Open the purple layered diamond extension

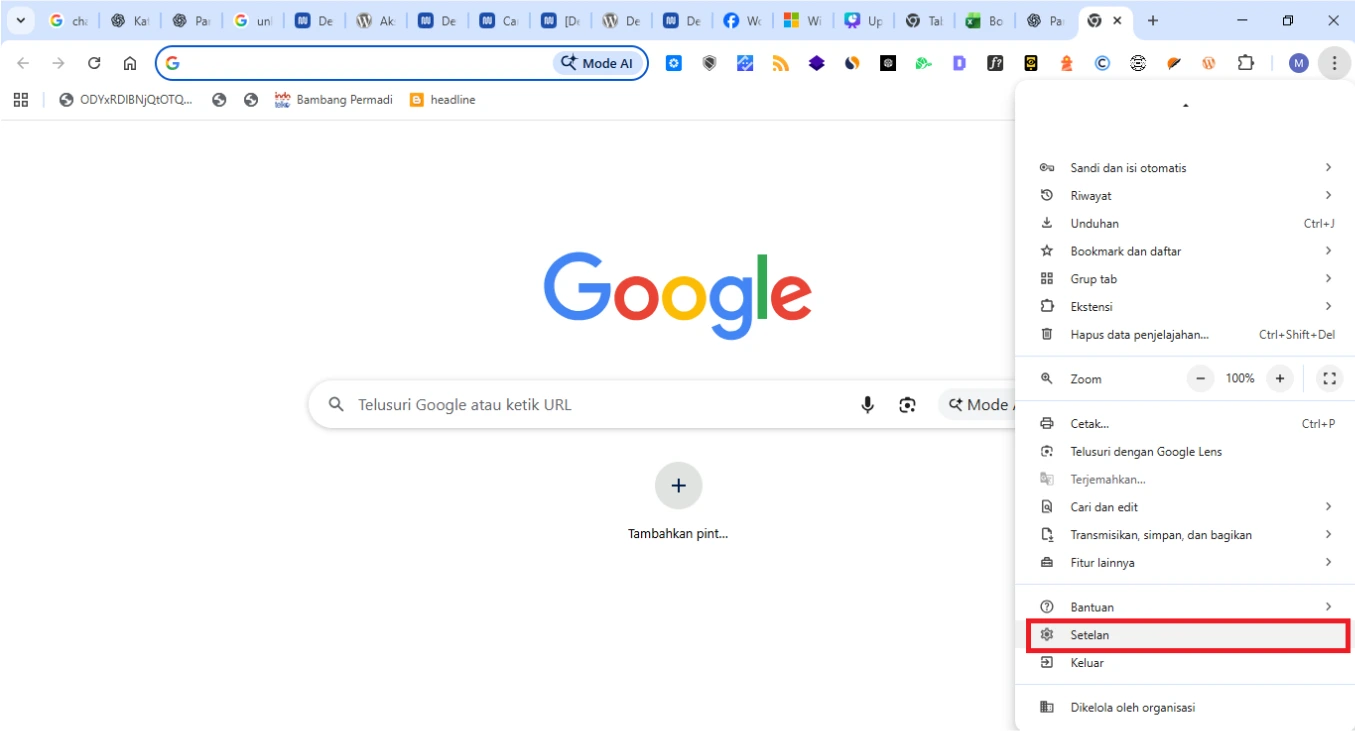click(x=817, y=63)
